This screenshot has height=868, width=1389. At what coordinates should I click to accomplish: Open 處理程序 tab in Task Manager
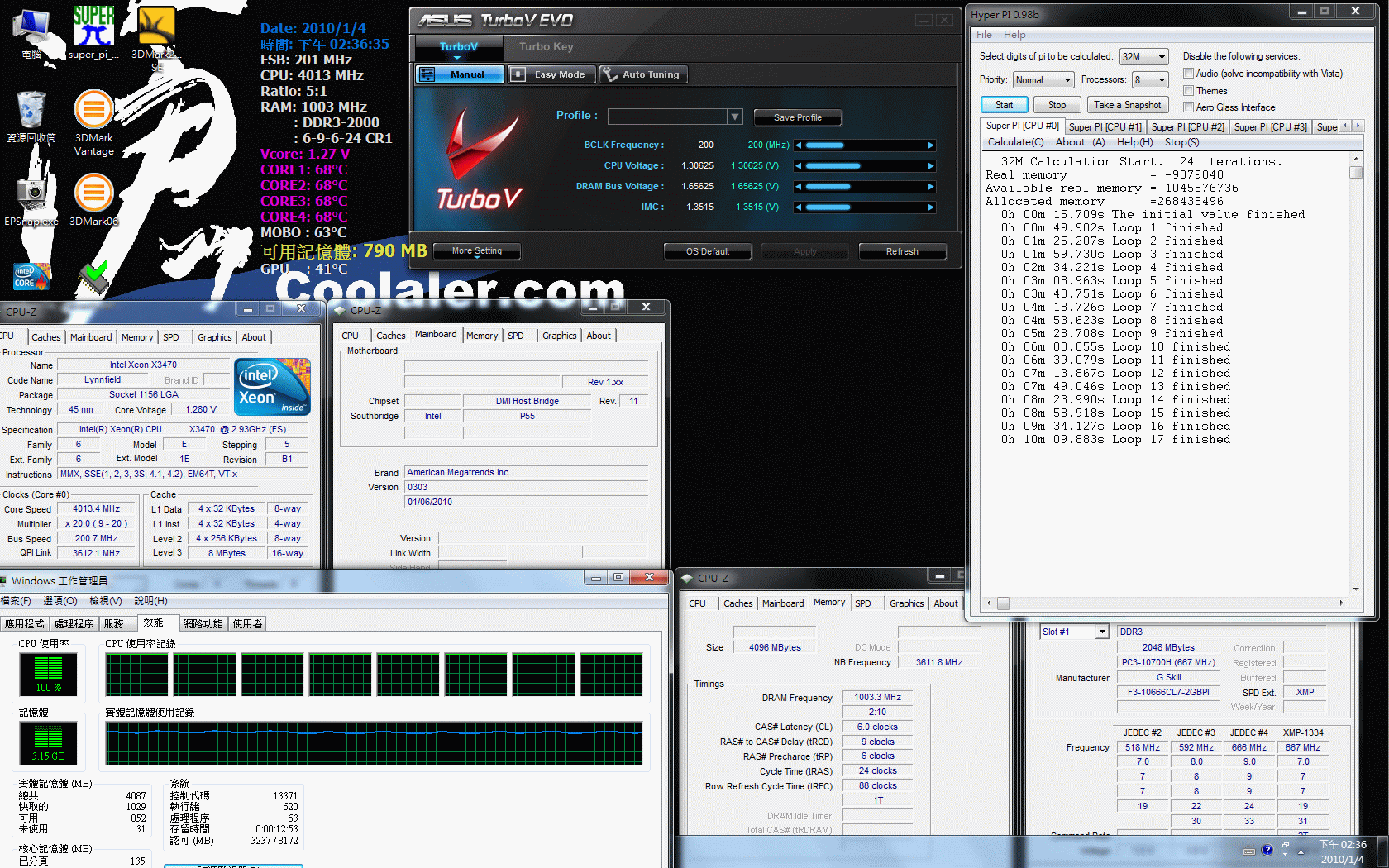click(74, 624)
